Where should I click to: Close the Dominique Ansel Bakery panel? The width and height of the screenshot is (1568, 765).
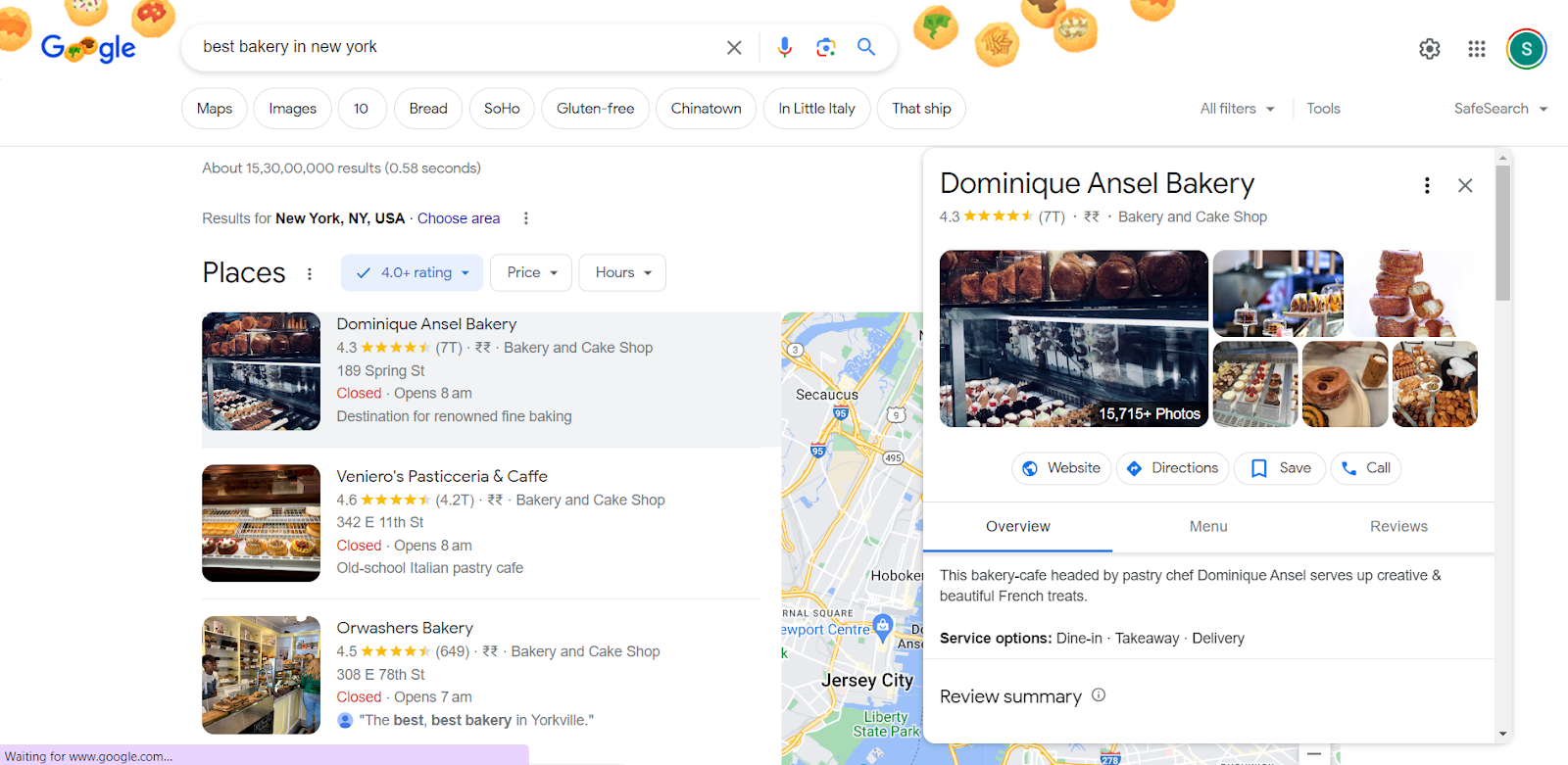pyautogui.click(x=1465, y=185)
